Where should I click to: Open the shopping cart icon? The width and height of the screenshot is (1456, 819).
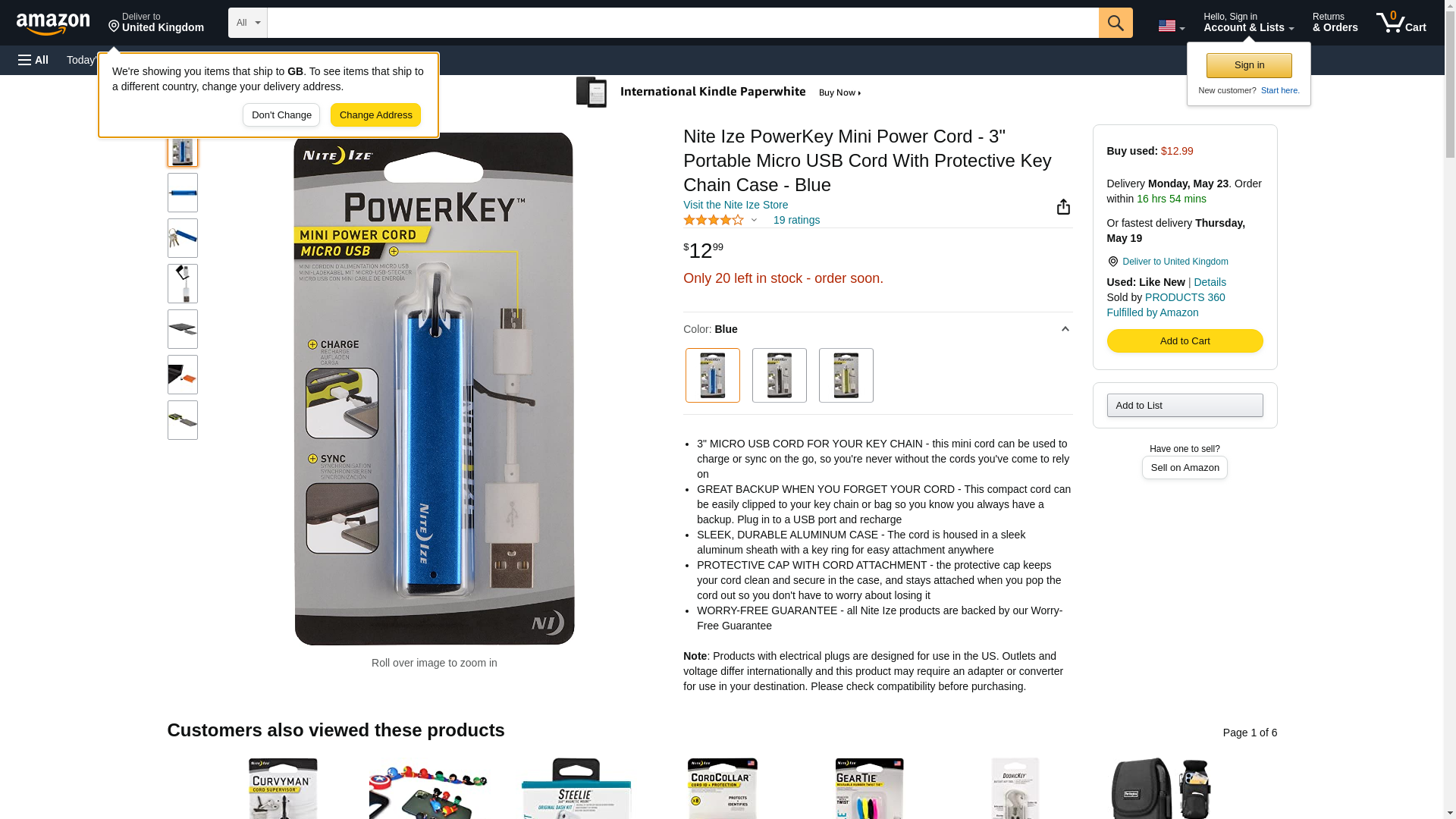click(x=1401, y=23)
